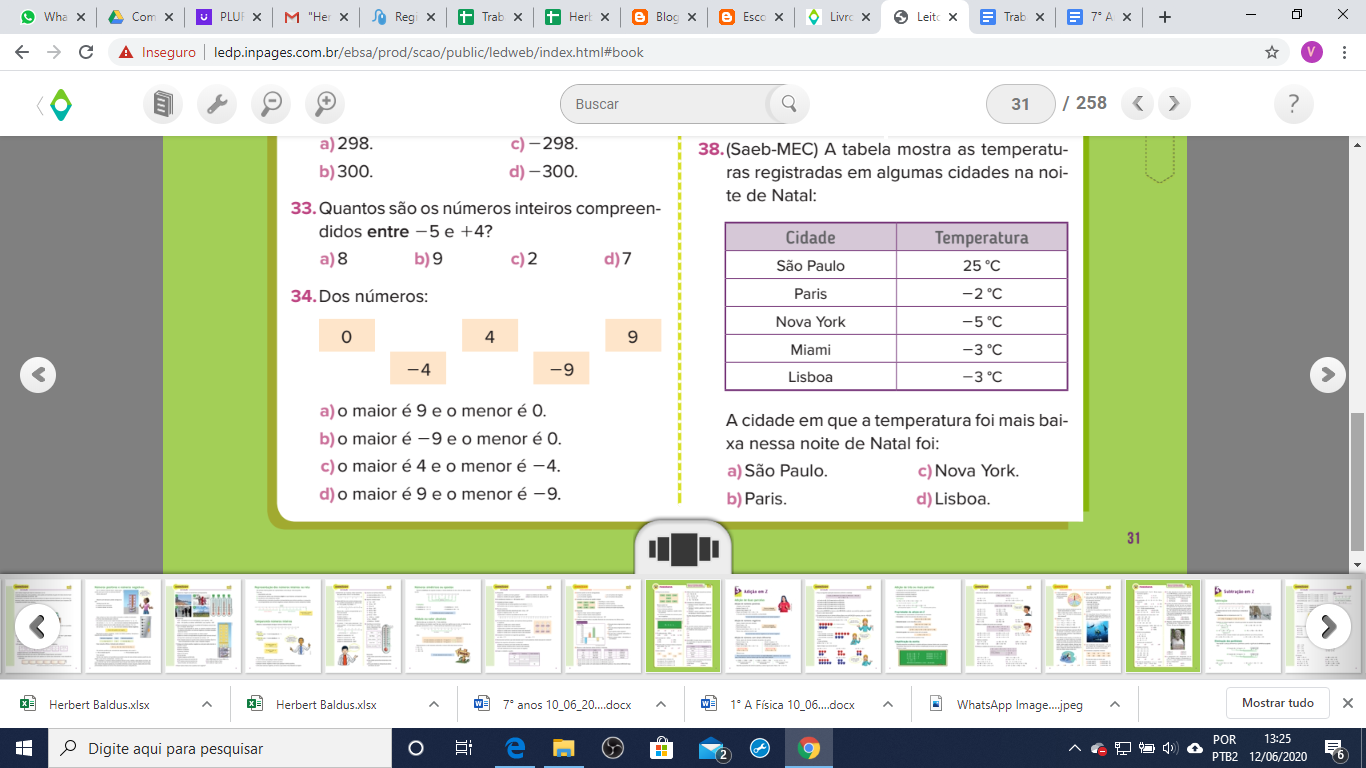Expand options for 1° A Física docx download
Screen dimensions: 1366x768
click(x=888, y=704)
